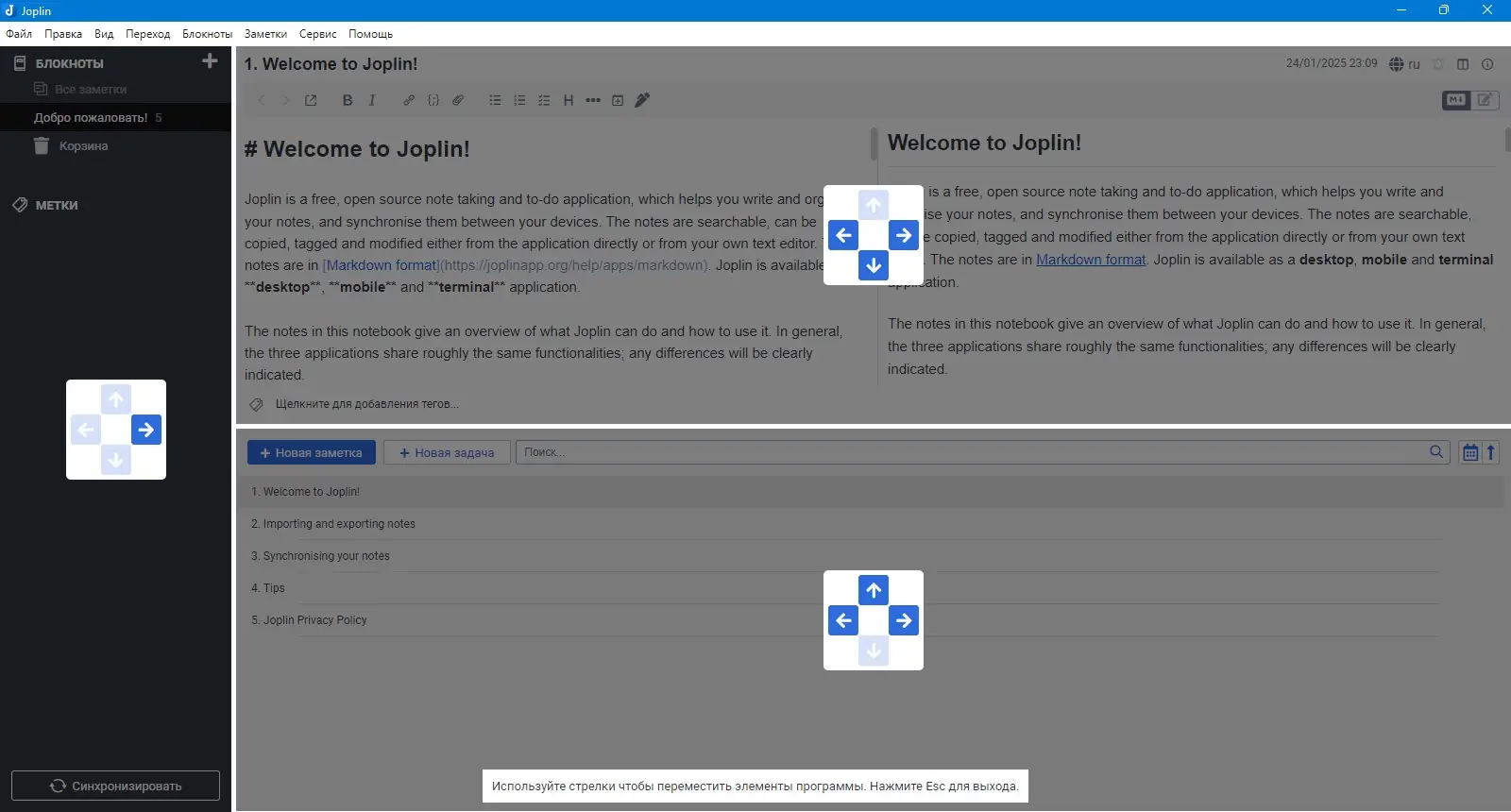Move the note list panel left
The image size is (1511, 812).
click(843, 620)
